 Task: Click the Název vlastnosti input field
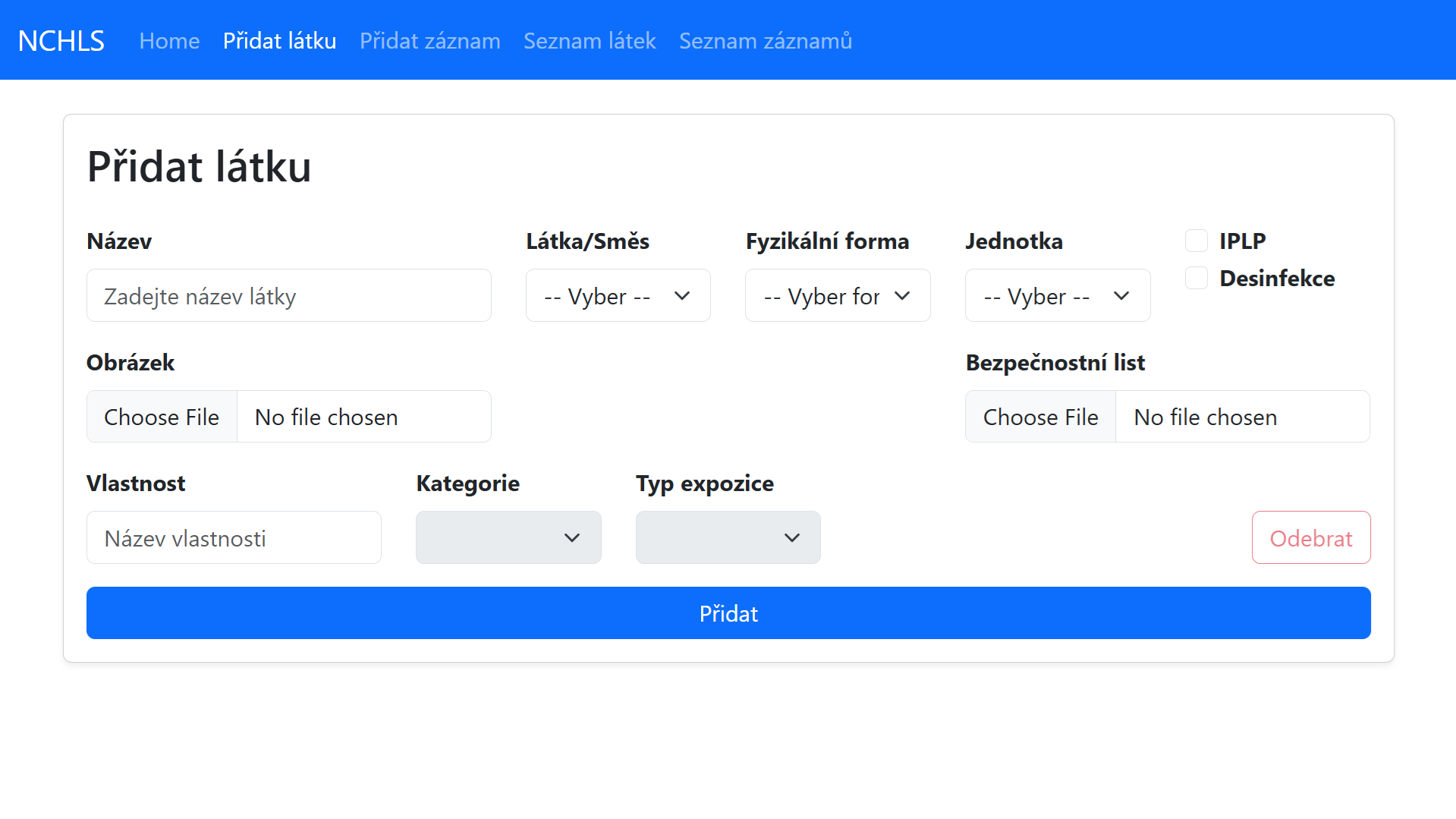pos(234,538)
